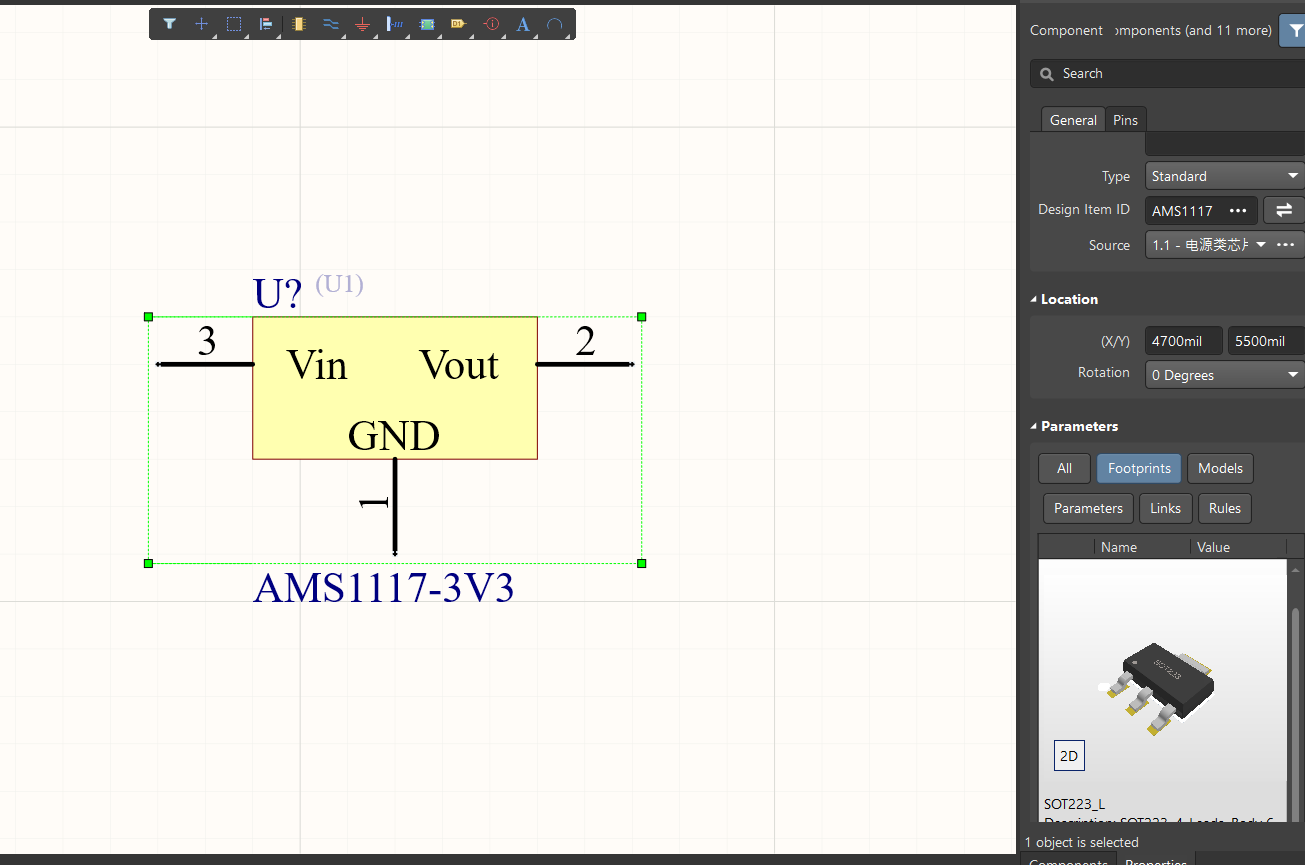Select the GND power port tool

click(x=362, y=24)
